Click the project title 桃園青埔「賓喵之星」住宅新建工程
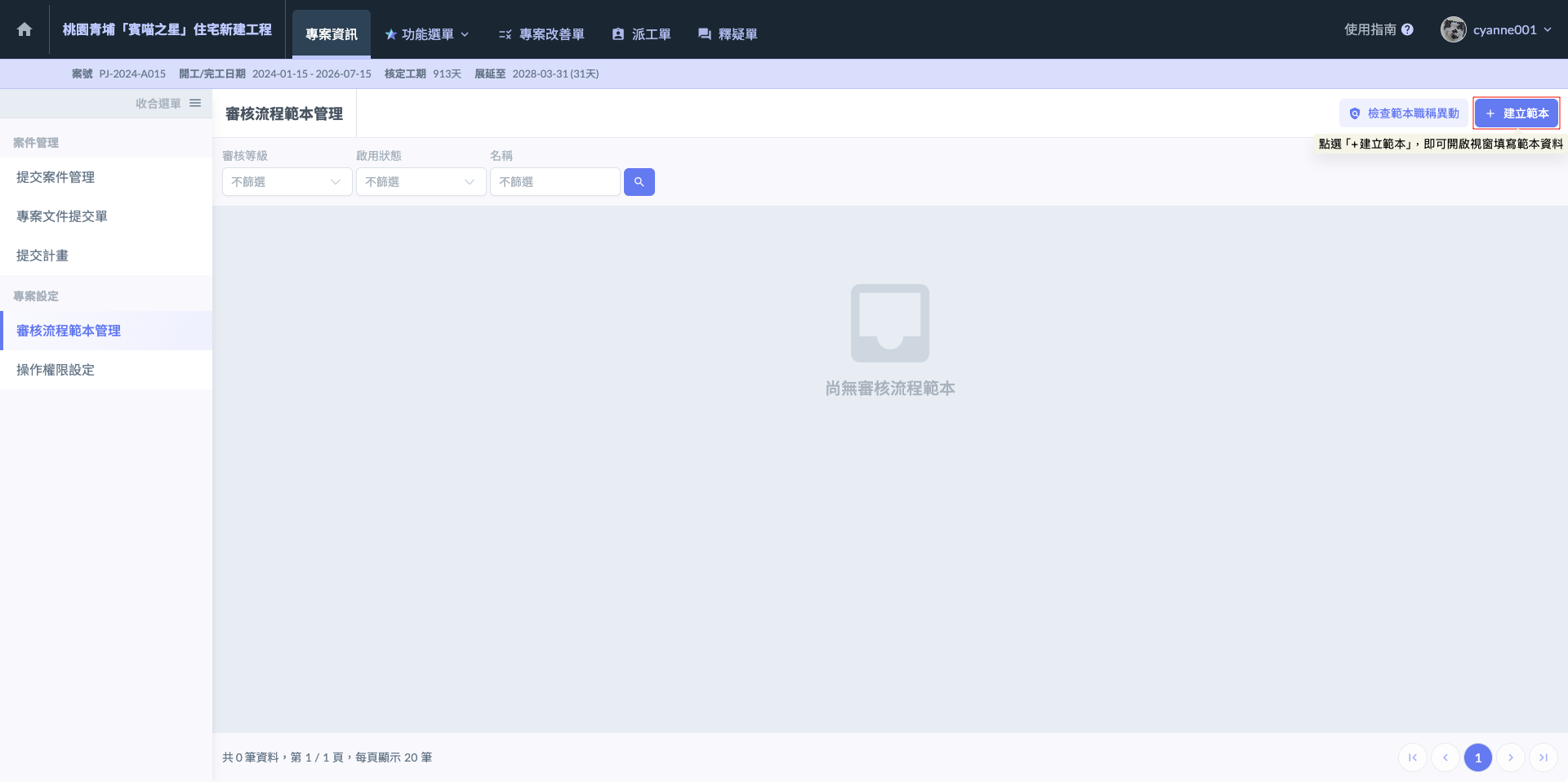The image size is (1568, 782). (167, 29)
